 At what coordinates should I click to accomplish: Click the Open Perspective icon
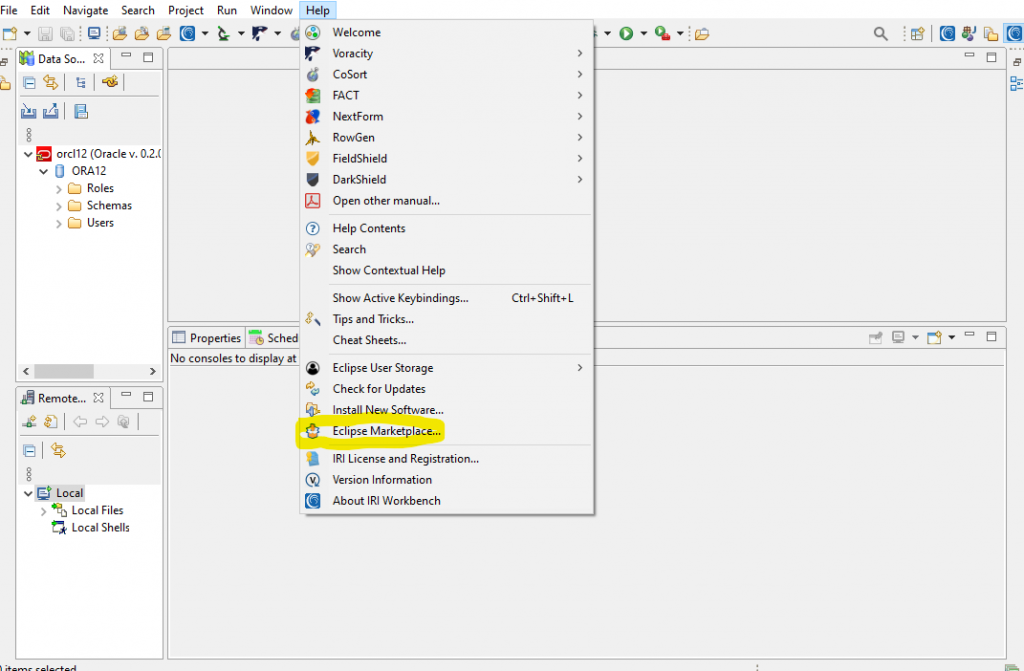click(x=918, y=33)
